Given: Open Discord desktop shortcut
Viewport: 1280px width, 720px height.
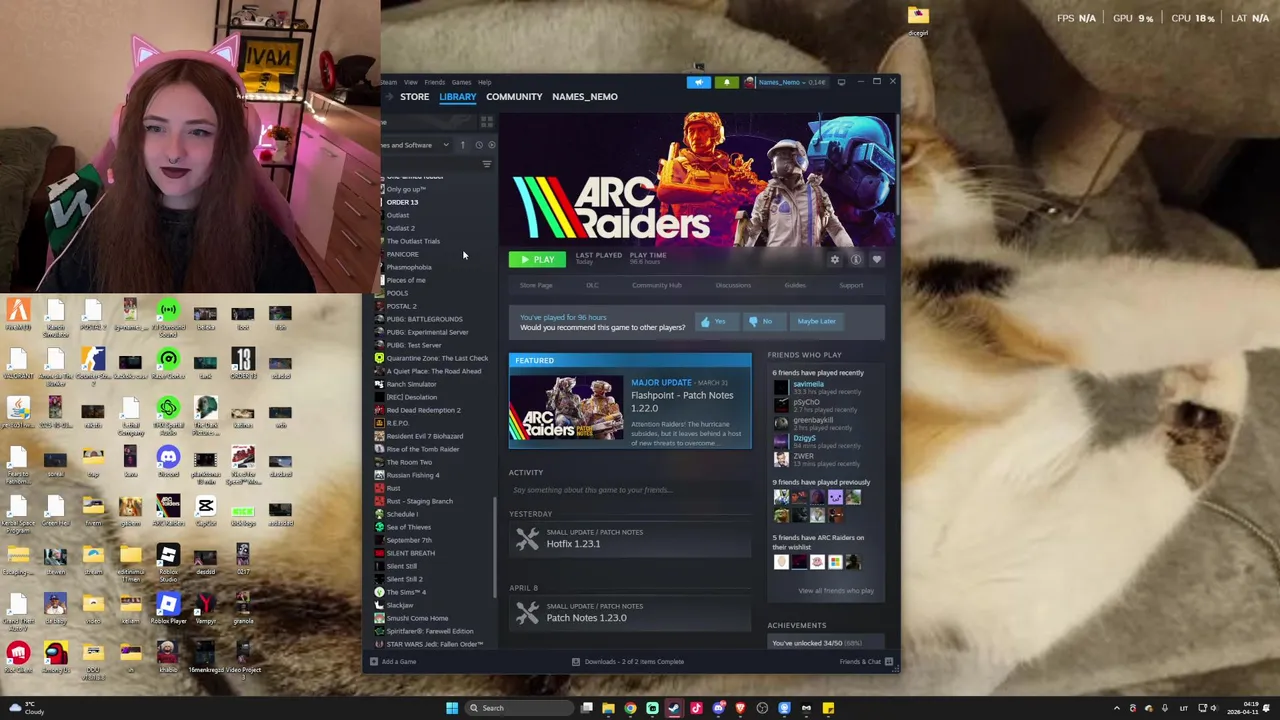Looking at the screenshot, I should pos(168,458).
